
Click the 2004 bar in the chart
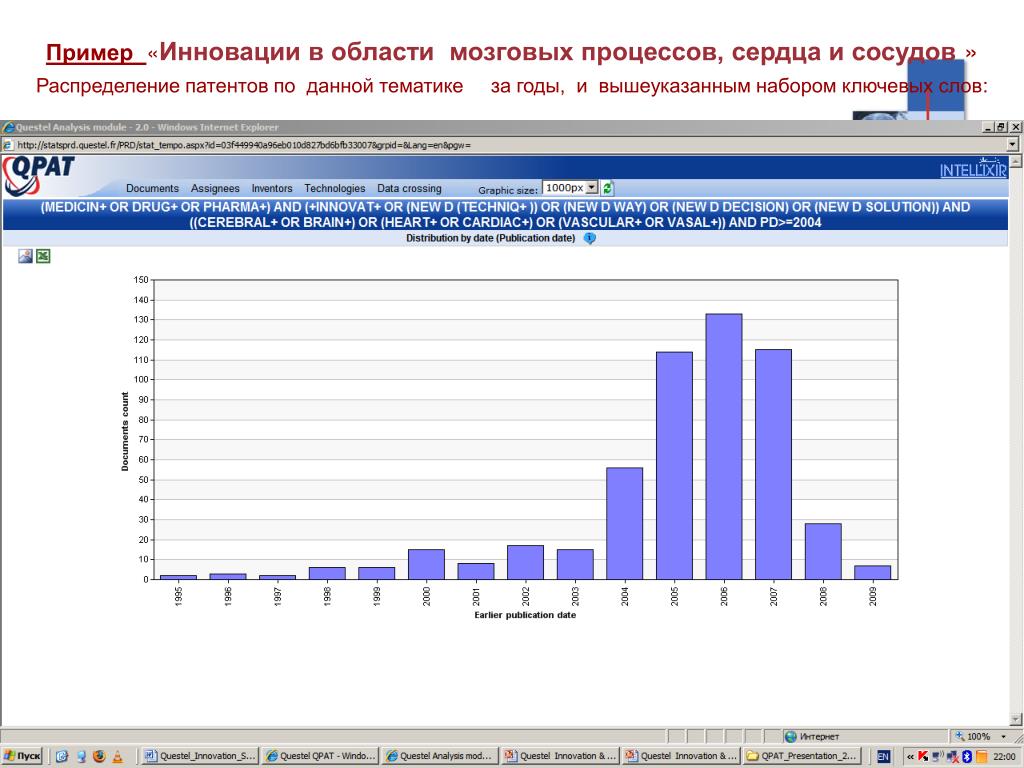click(x=624, y=523)
